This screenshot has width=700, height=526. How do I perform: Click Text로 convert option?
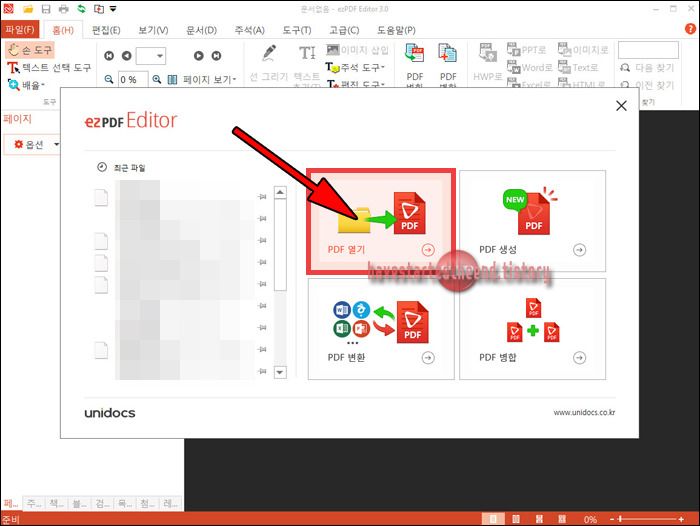(578, 68)
